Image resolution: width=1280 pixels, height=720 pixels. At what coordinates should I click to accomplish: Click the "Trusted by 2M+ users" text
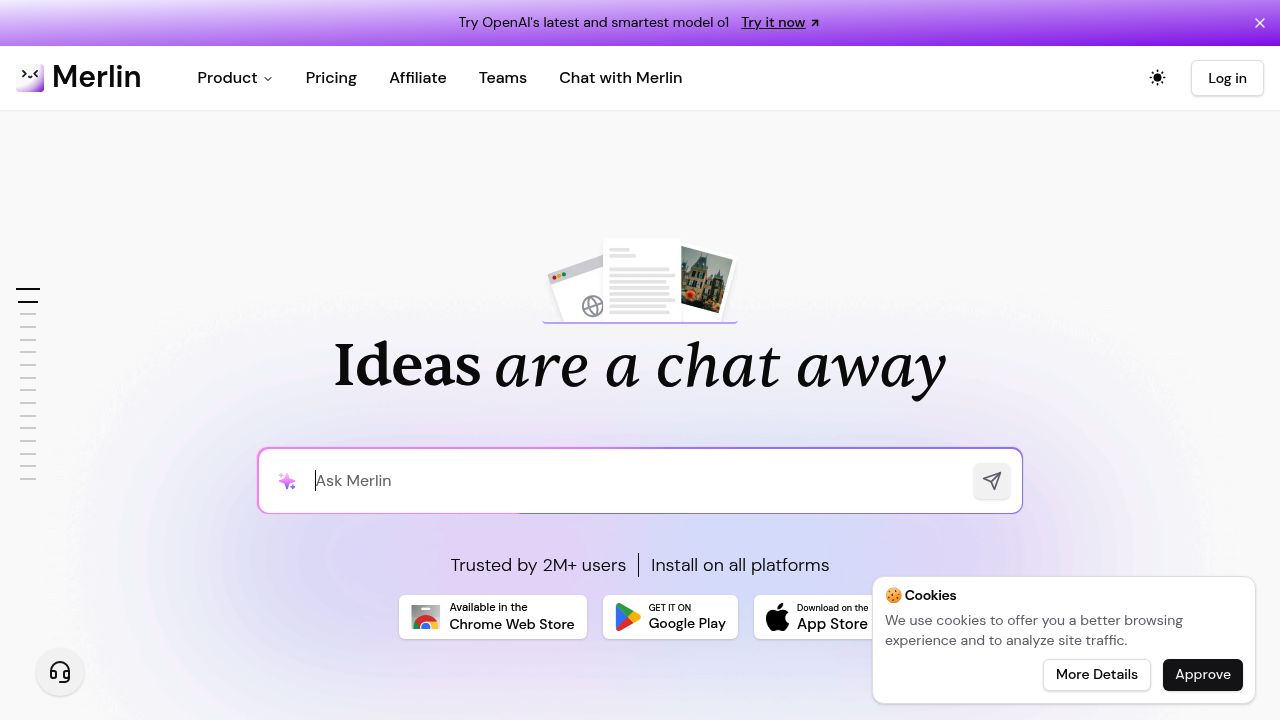coord(538,565)
